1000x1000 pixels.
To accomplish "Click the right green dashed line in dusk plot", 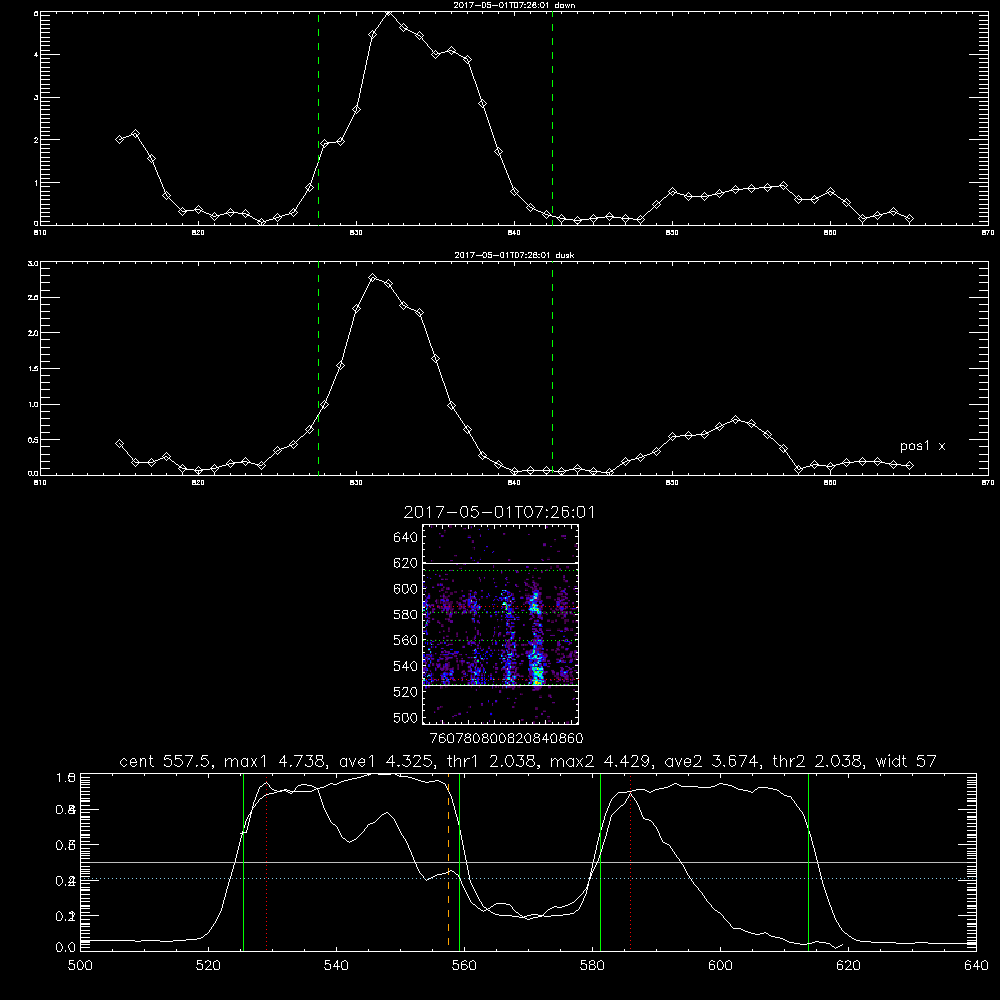I will [552, 368].
